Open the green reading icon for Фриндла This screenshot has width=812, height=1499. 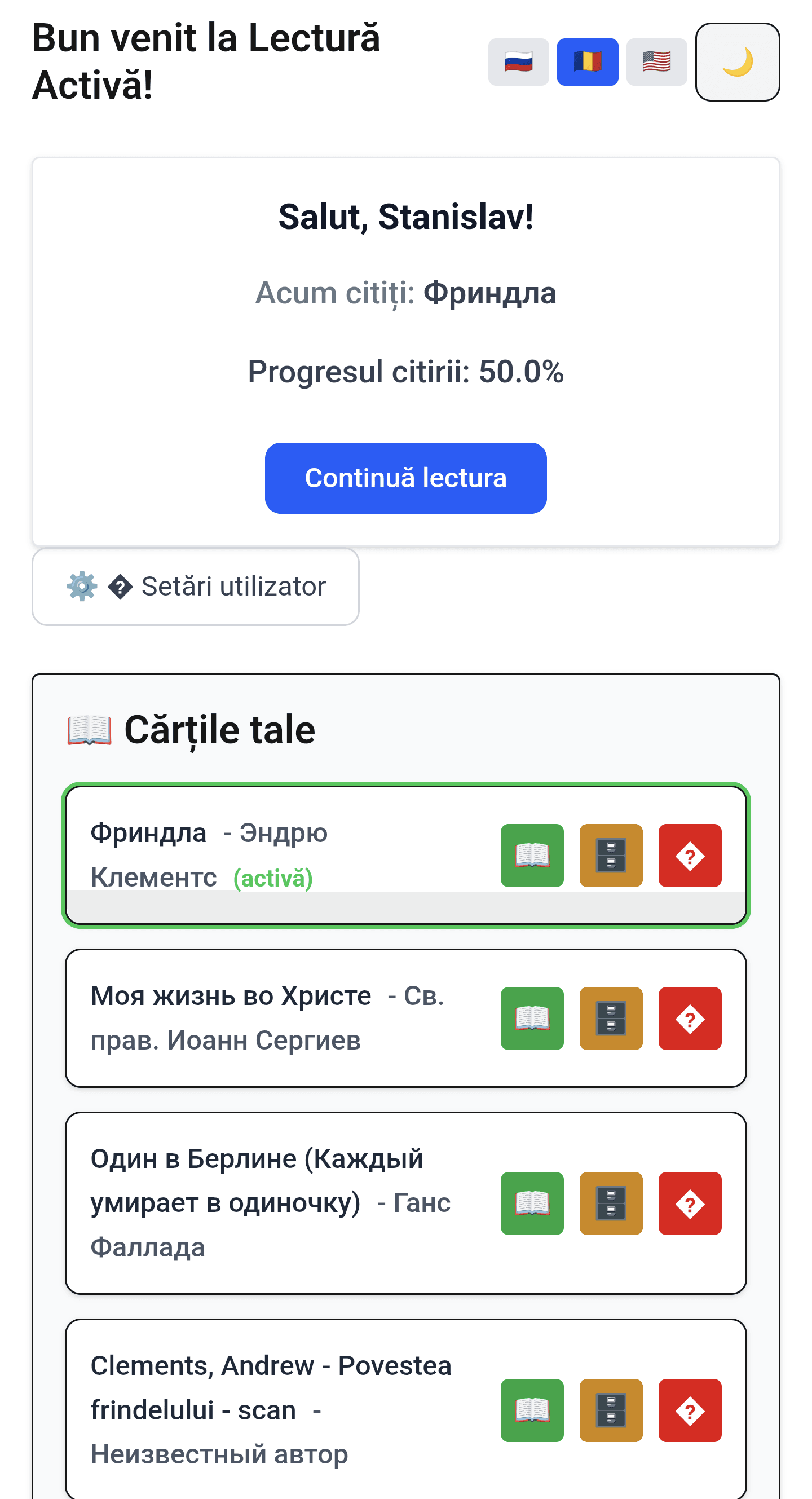click(532, 856)
